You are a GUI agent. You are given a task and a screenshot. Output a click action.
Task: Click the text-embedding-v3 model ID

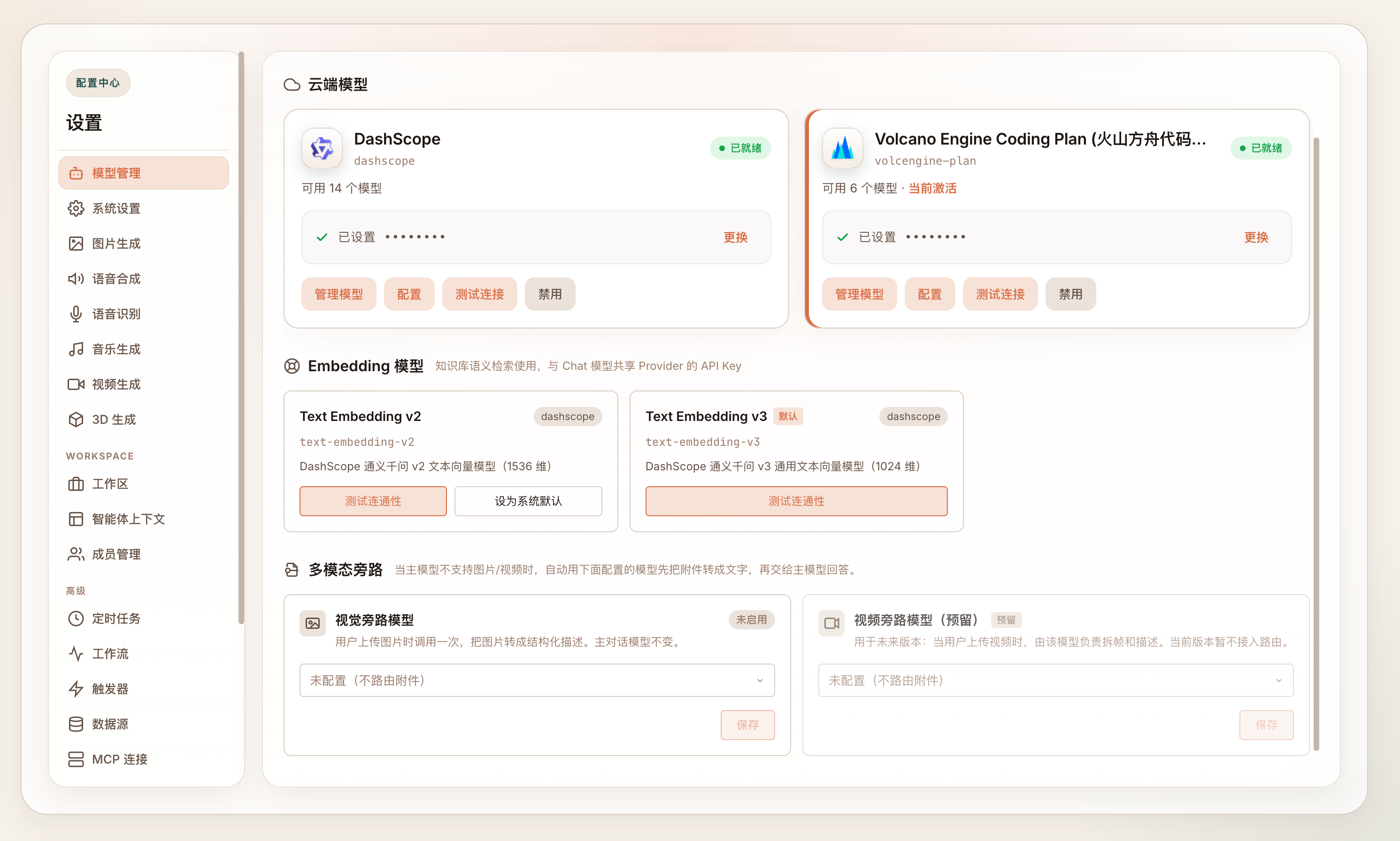pos(703,442)
